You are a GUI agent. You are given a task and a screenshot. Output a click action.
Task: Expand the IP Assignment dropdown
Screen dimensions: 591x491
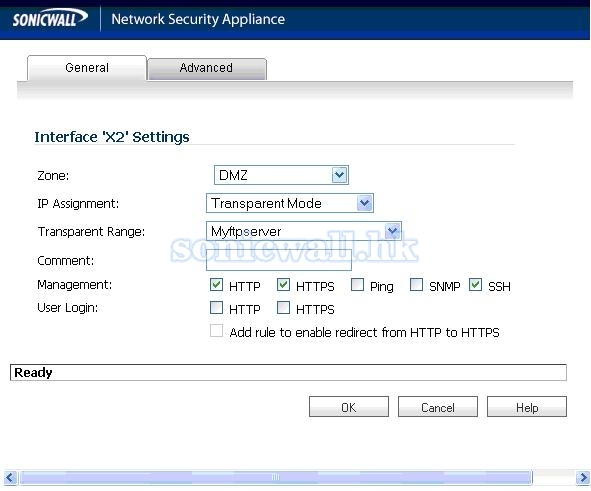click(364, 203)
